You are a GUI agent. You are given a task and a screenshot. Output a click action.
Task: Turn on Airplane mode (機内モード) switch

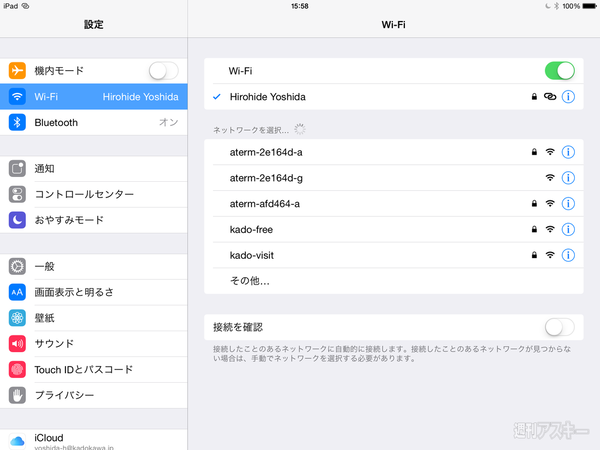click(x=163, y=71)
